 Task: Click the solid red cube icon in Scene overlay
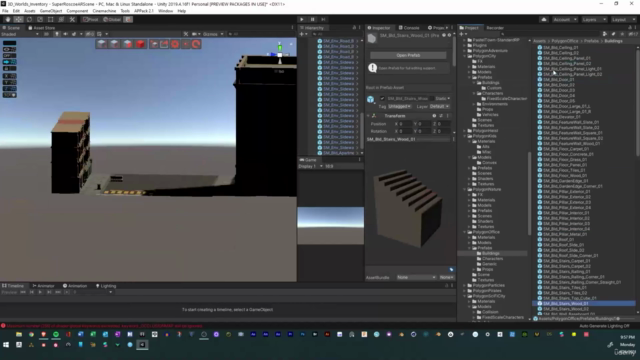coord(140,44)
